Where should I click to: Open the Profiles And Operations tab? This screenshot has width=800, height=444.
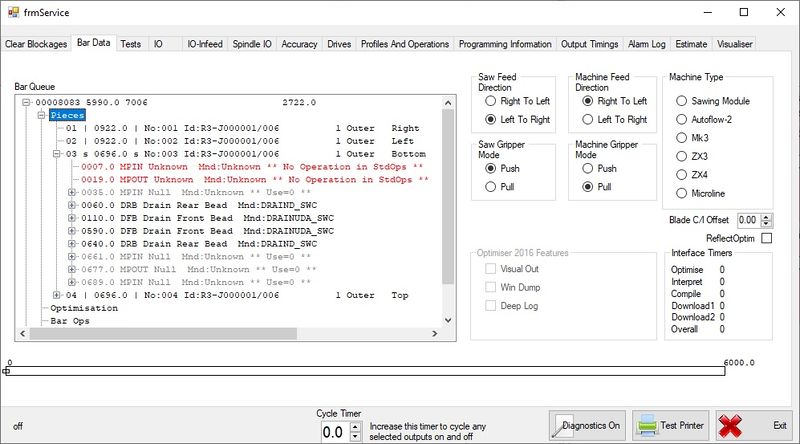(405, 44)
